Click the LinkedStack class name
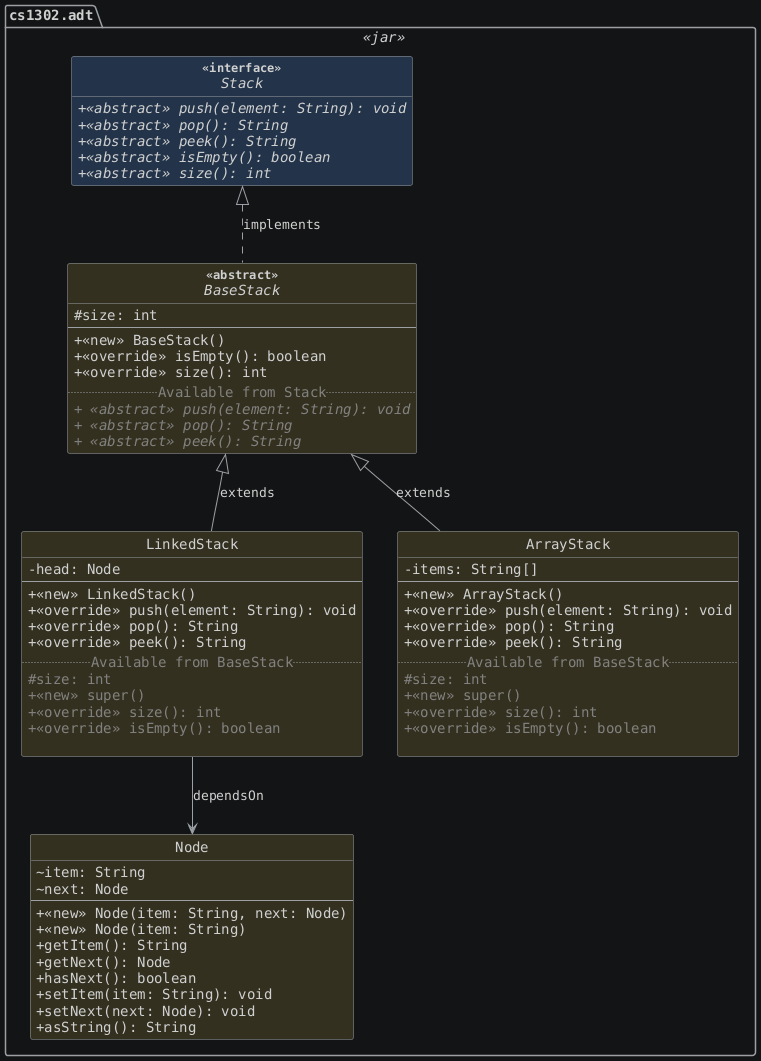The image size is (761, 1061). [x=192, y=544]
